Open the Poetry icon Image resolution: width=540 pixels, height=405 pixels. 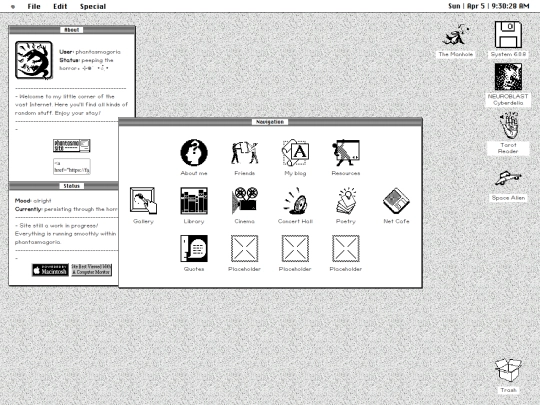tap(346, 201)
